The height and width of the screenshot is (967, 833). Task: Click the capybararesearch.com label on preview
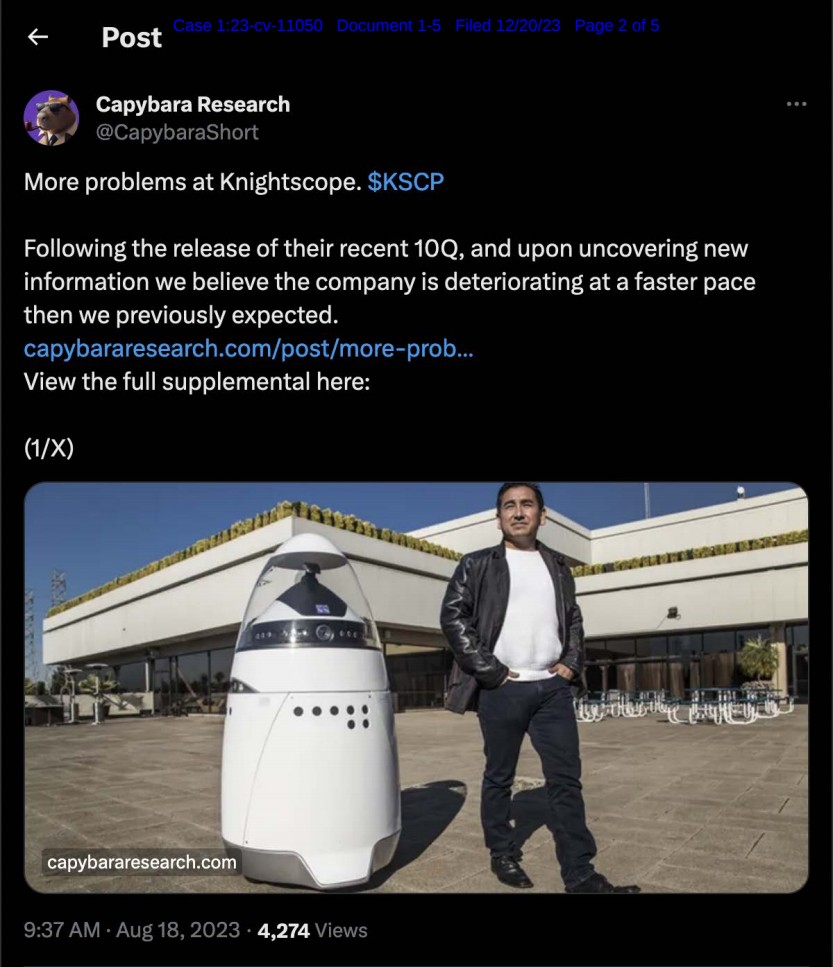pyautogui.click(x=142, y=862)
